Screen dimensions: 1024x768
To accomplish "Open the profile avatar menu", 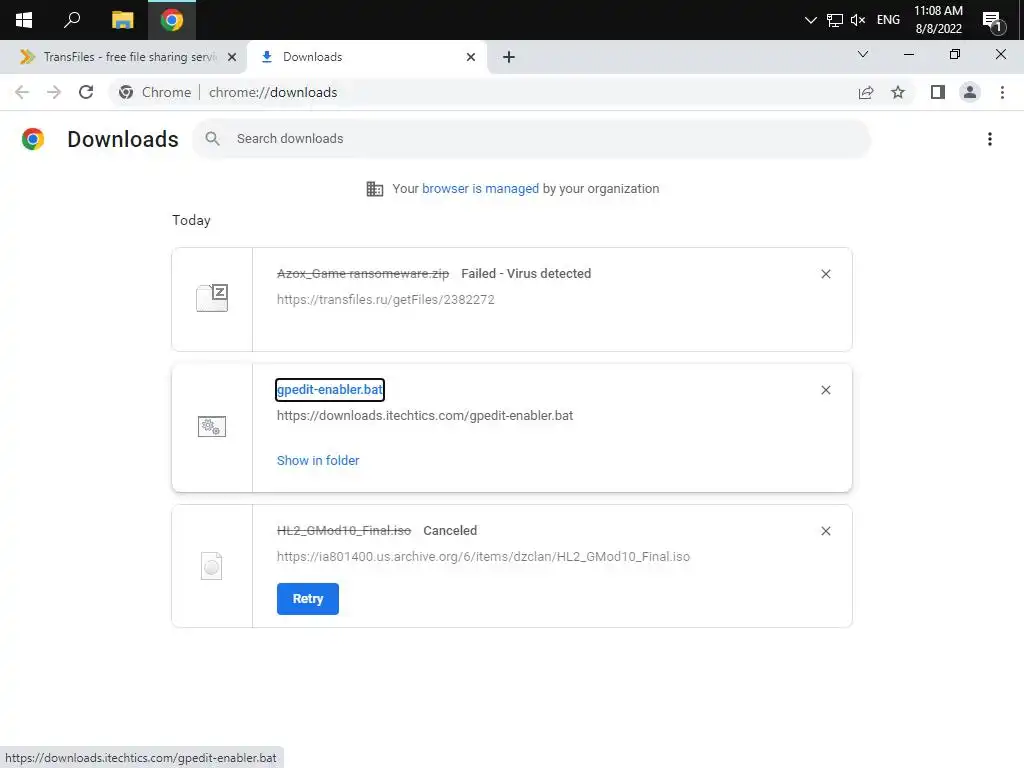I will pos(970,92).
